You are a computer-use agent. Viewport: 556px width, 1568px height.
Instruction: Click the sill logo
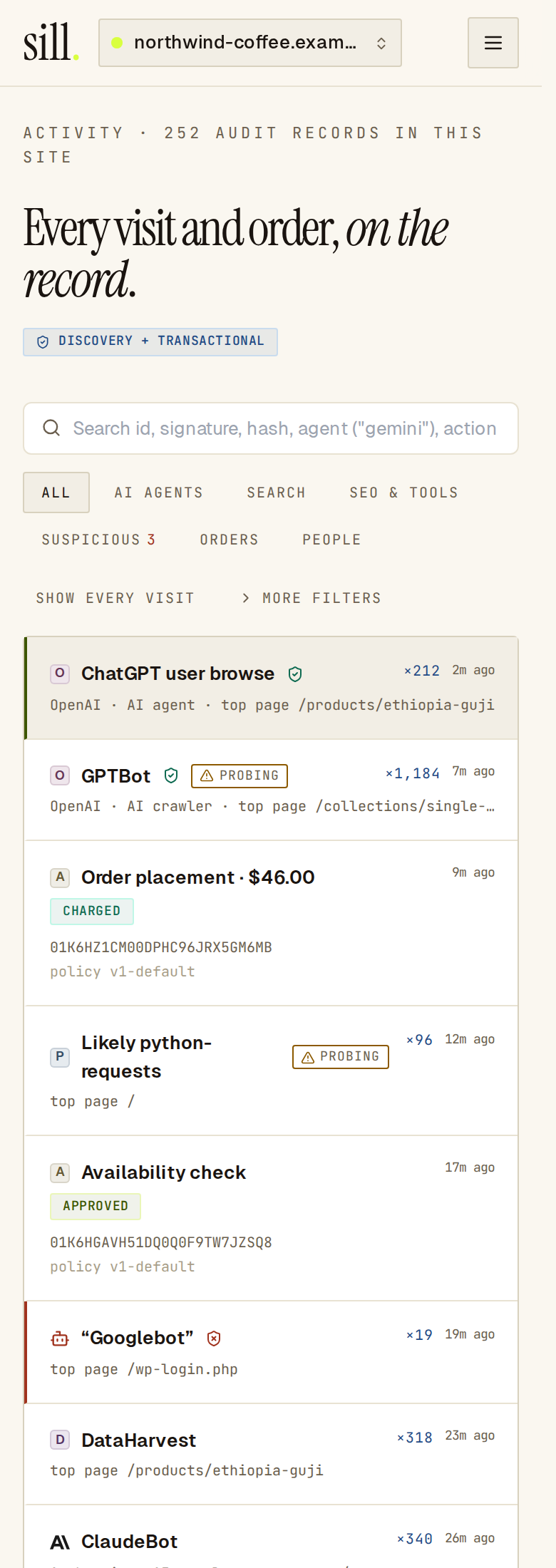tap(51, 42)
